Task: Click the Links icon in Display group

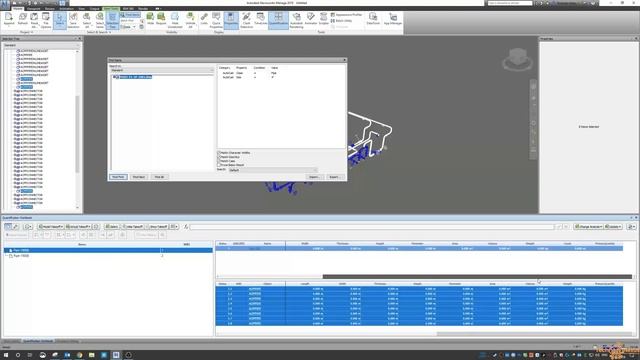Action: pyautogui.click(x=204, y=19)
